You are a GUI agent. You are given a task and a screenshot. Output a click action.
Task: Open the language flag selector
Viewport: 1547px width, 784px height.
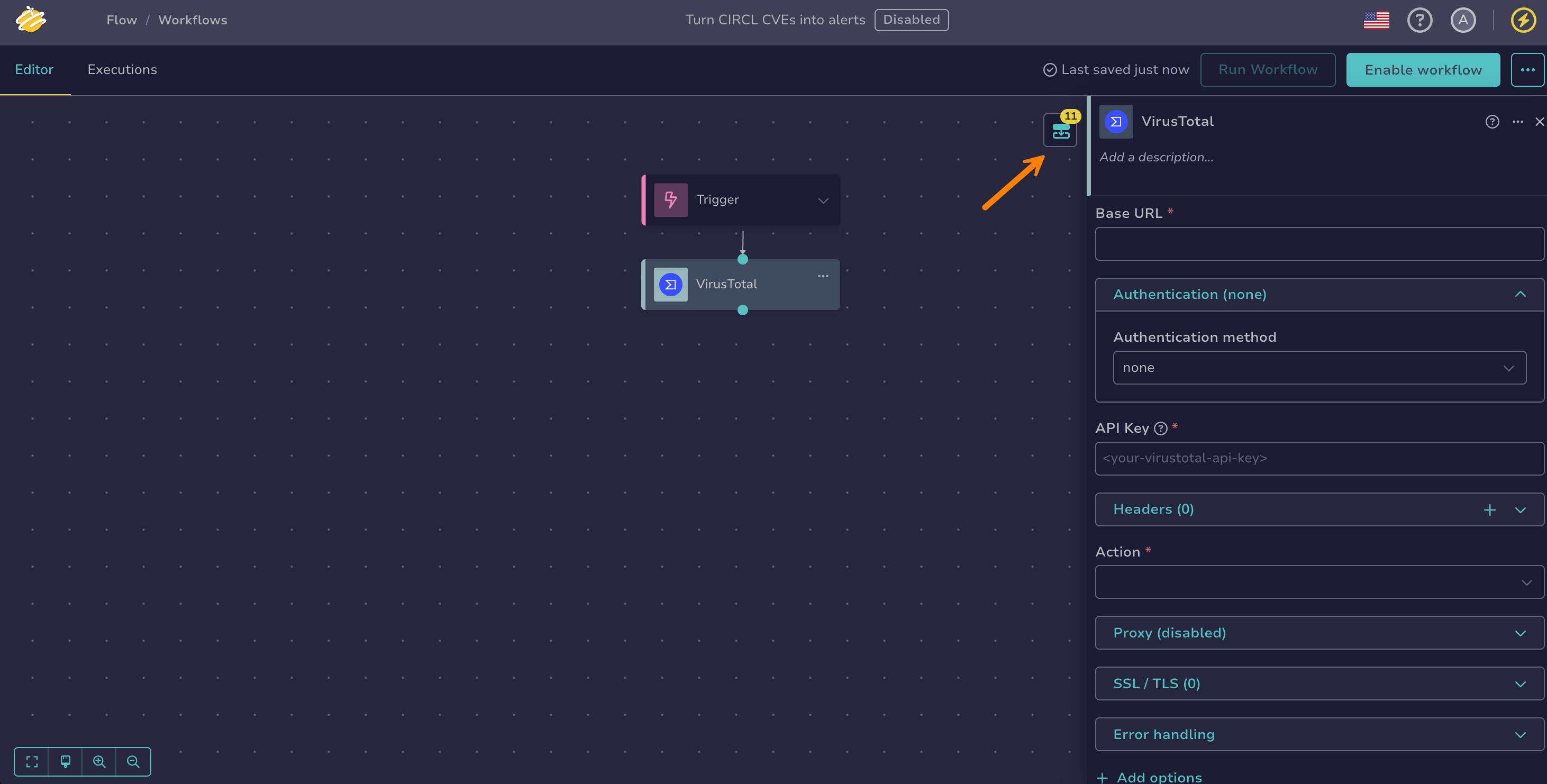click(x=1376, y=20)
